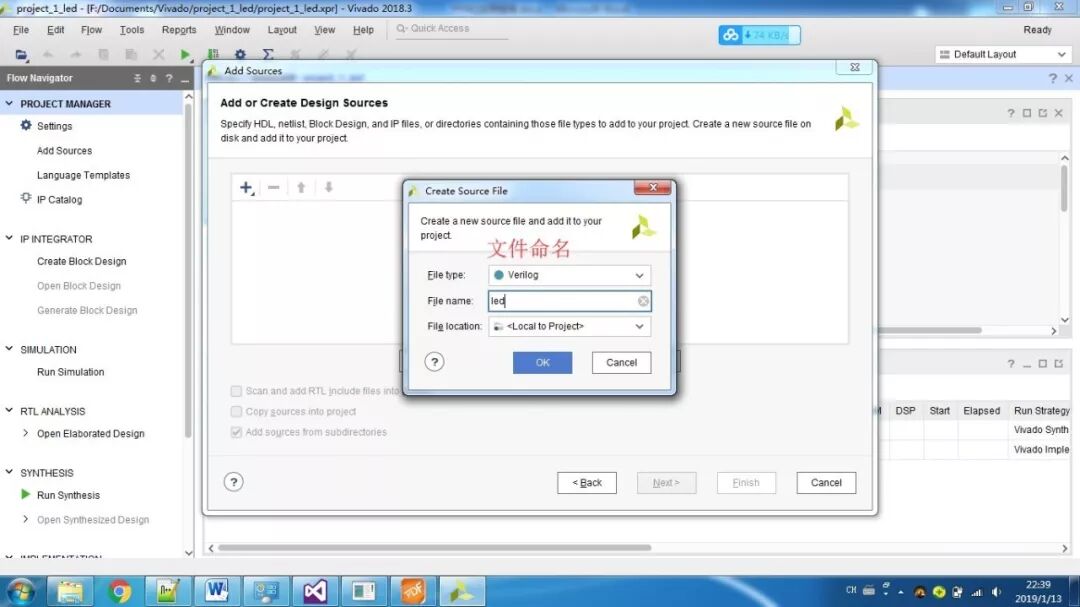This screenshot has width=1080, height=607.
Task: Open the File menu
Action: coord(21,30)
